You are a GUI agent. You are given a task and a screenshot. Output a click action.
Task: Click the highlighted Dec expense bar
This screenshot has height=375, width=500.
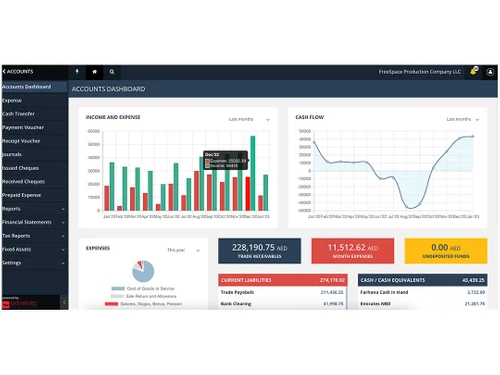coord(248,194)
